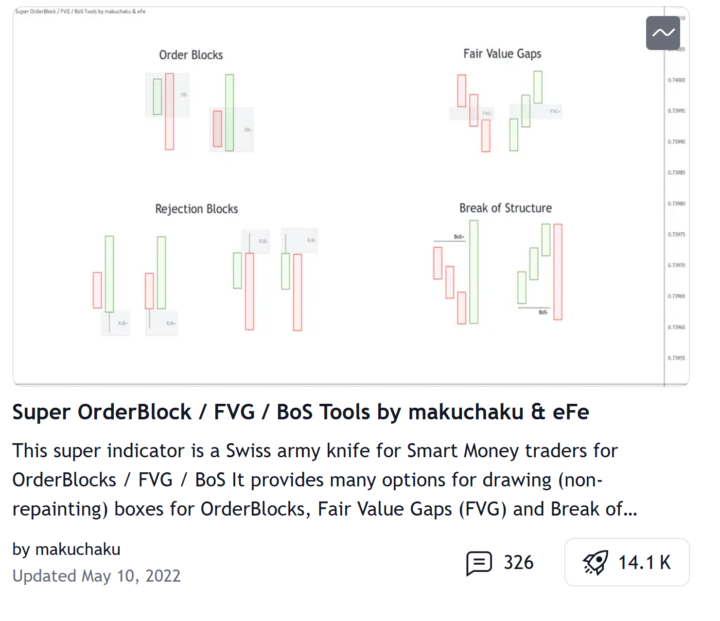Screen dimensions: 720x621
Task: Select the Fair Value Gaps heading in preview
Action: click(502, 53)
